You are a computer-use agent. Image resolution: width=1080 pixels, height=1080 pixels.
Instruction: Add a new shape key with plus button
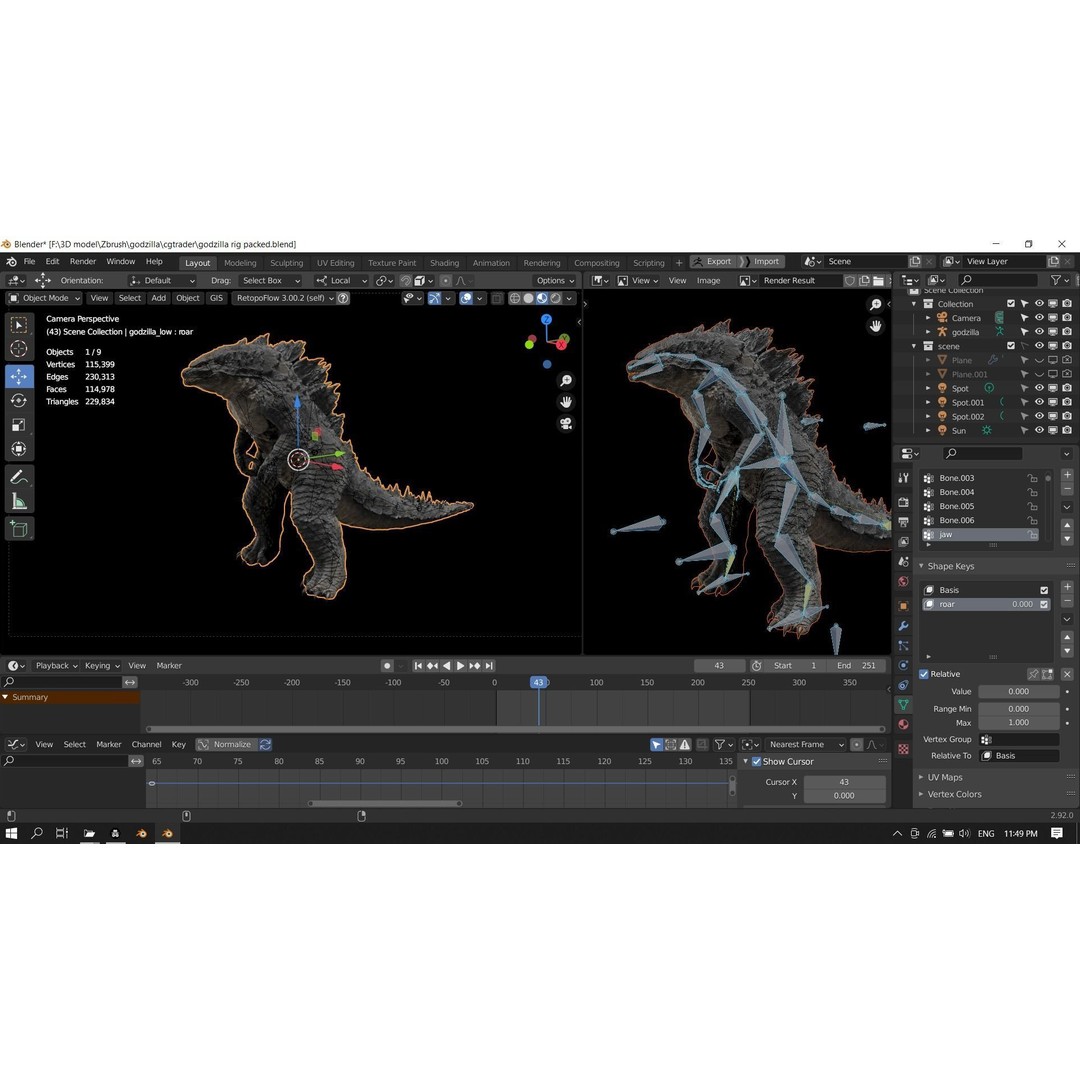1067,587
